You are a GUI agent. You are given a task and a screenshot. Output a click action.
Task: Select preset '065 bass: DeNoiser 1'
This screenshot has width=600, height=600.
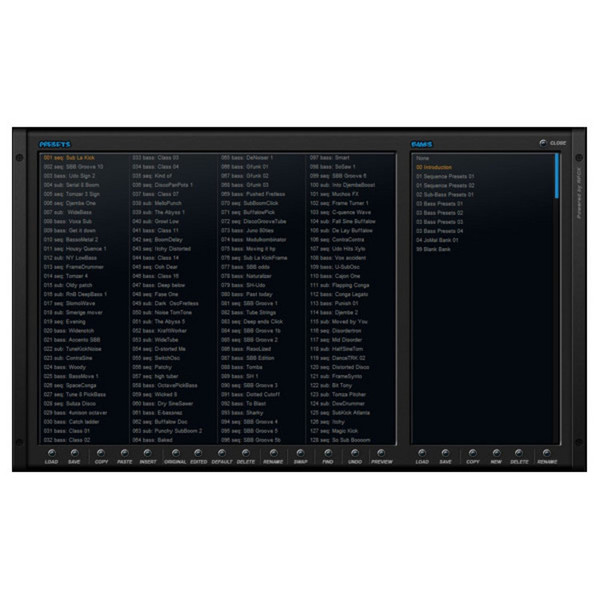[247, 158]
